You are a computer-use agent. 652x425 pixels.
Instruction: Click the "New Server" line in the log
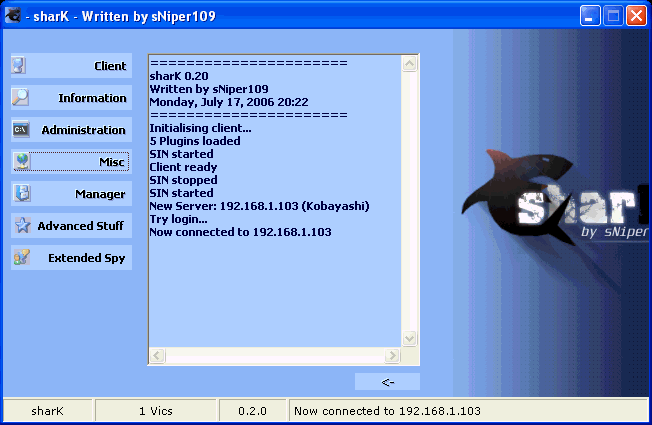pyautogui.click(x=259, y=206)
